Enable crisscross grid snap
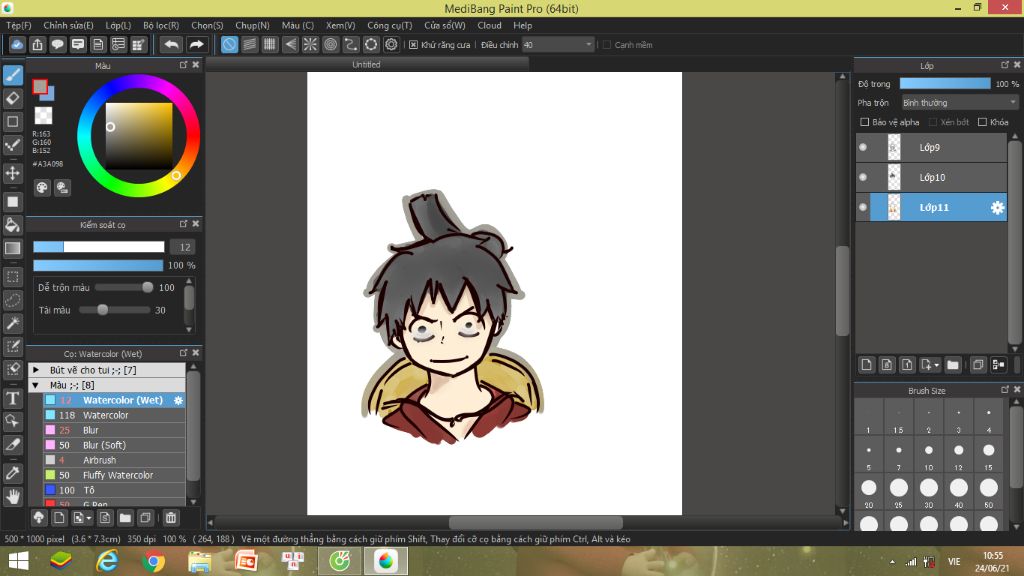The height and width of the screenshot is (576, 1024). coord(270,44)
